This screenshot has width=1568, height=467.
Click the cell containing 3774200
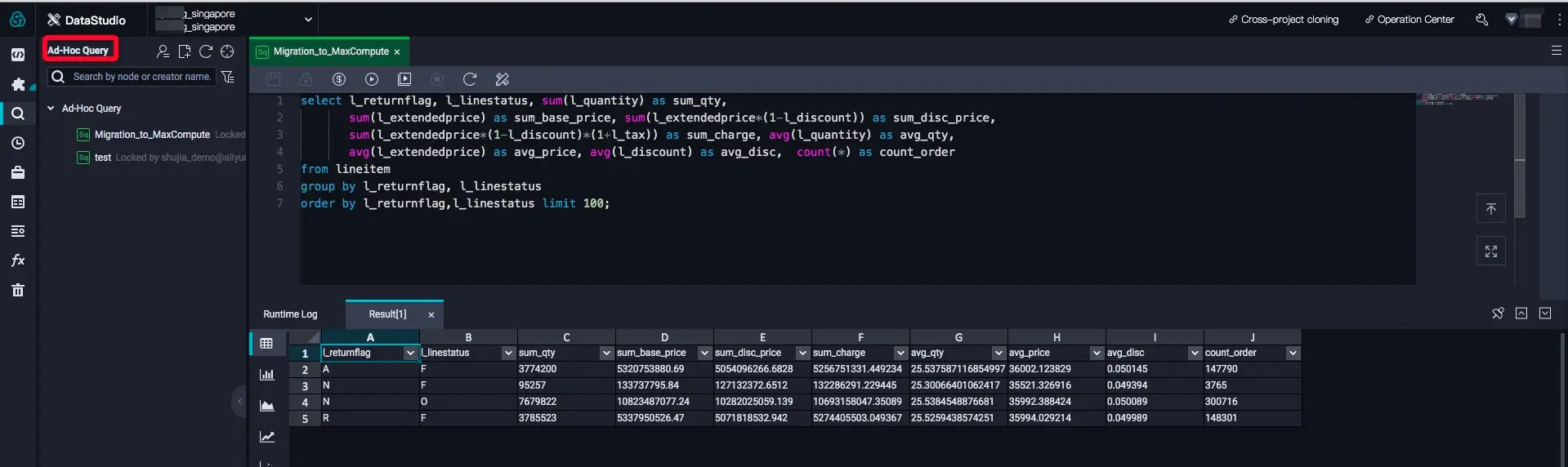click(x=566, y=369)
